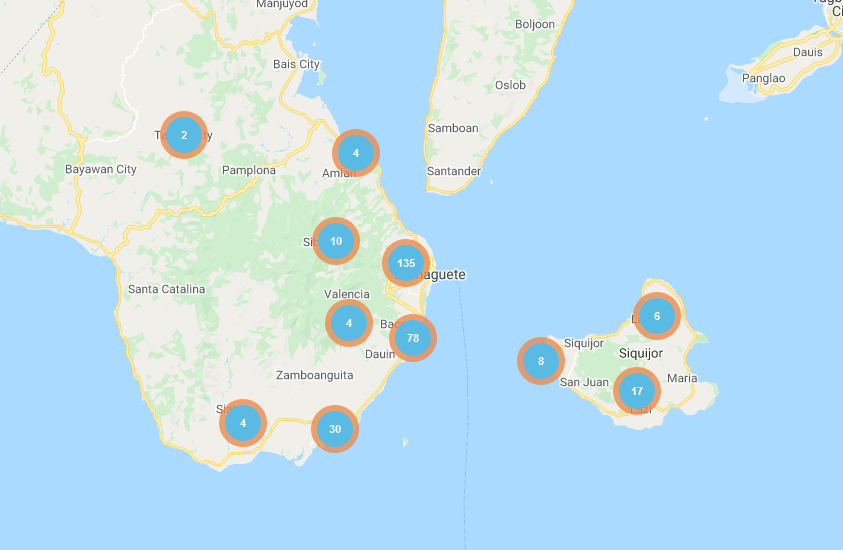Open the cluster marker showing 8
This screenshot has height=550, width=843.
[541, 361]
